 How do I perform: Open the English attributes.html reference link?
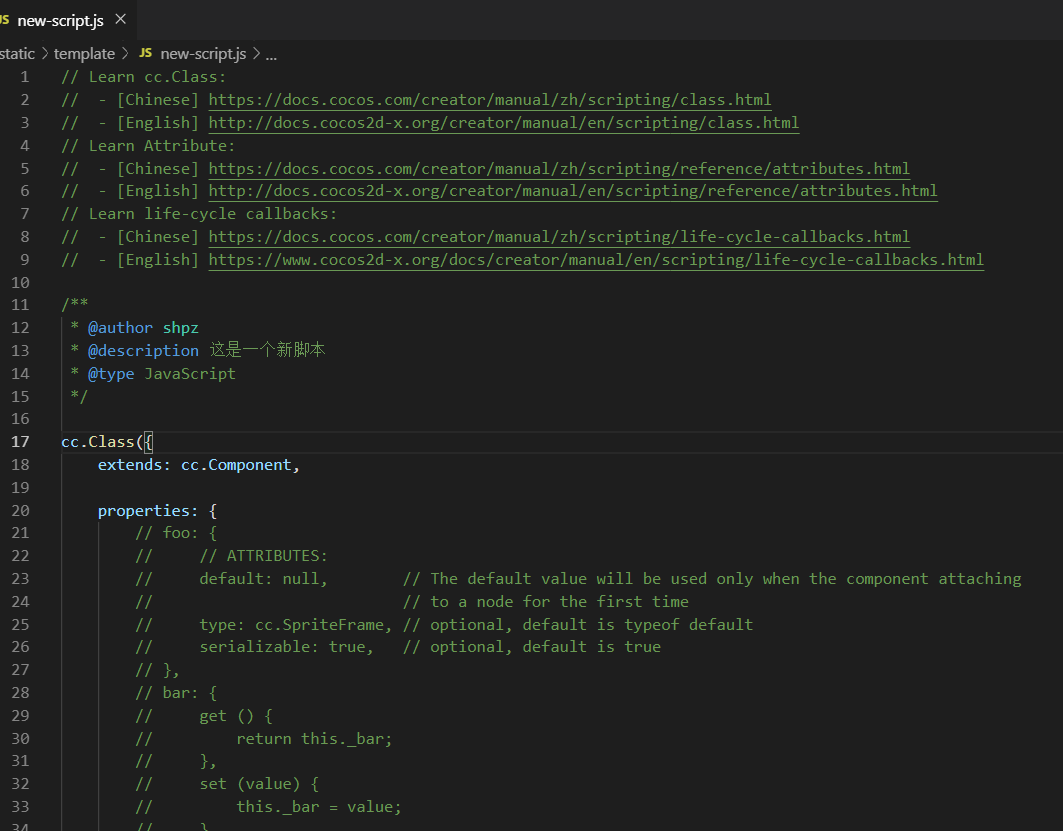572,191
